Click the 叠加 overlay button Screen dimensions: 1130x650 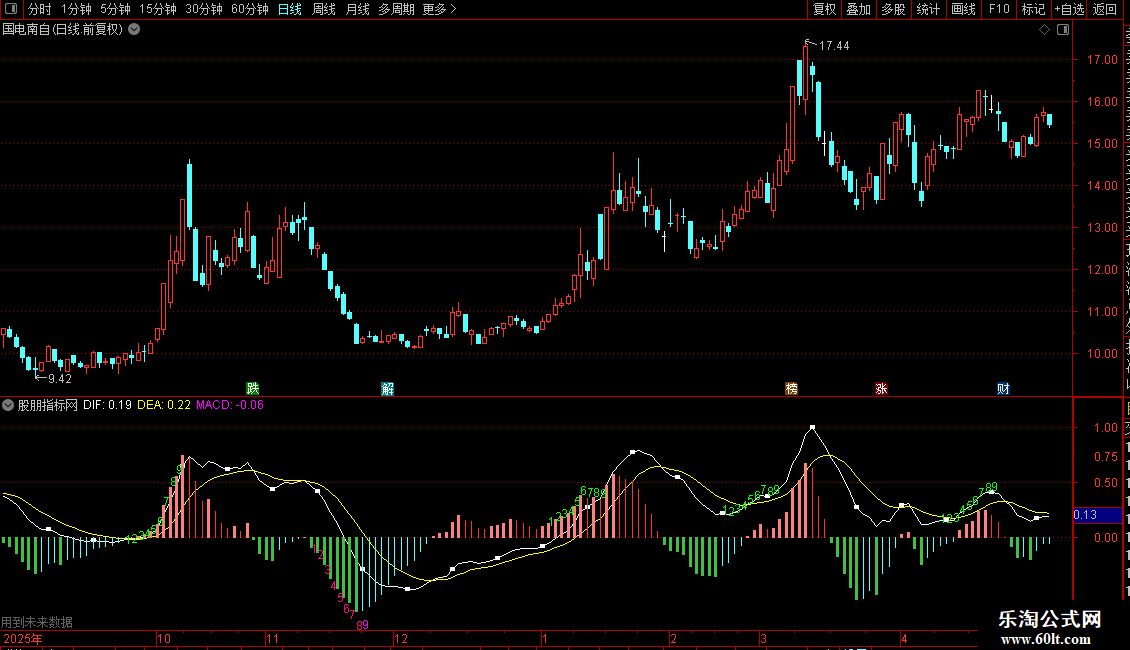click(x=859, y=9)
